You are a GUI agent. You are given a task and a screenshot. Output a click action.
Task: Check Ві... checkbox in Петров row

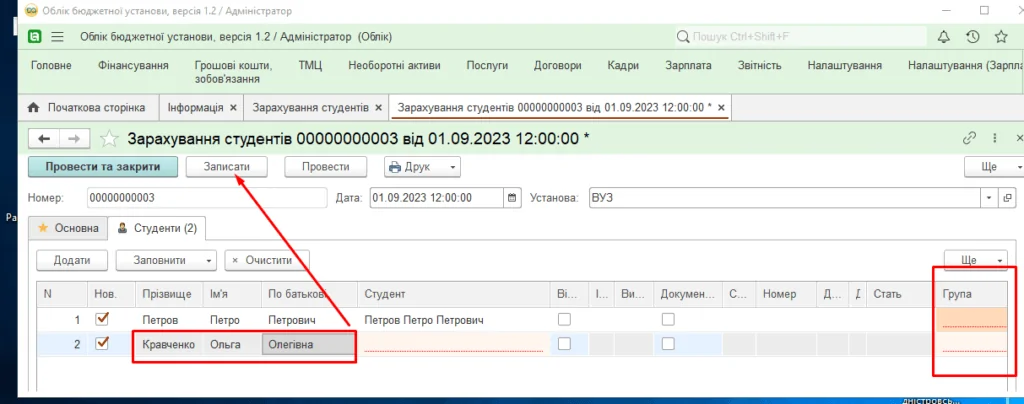[x=564, y=320]
